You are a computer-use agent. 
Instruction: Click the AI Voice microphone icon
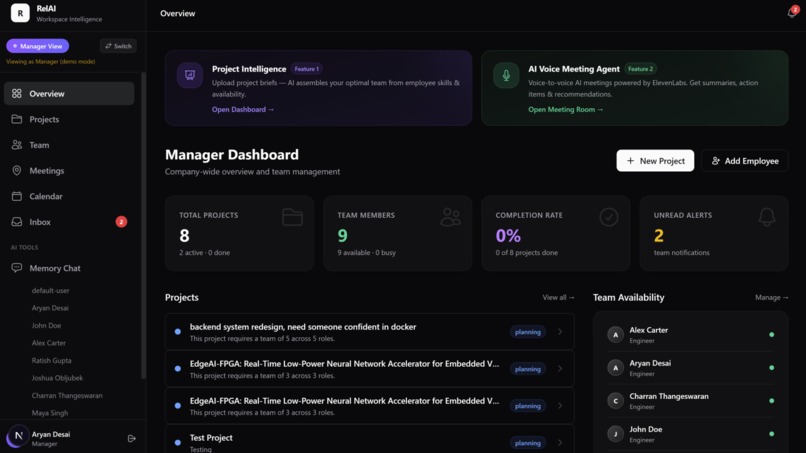506,76
